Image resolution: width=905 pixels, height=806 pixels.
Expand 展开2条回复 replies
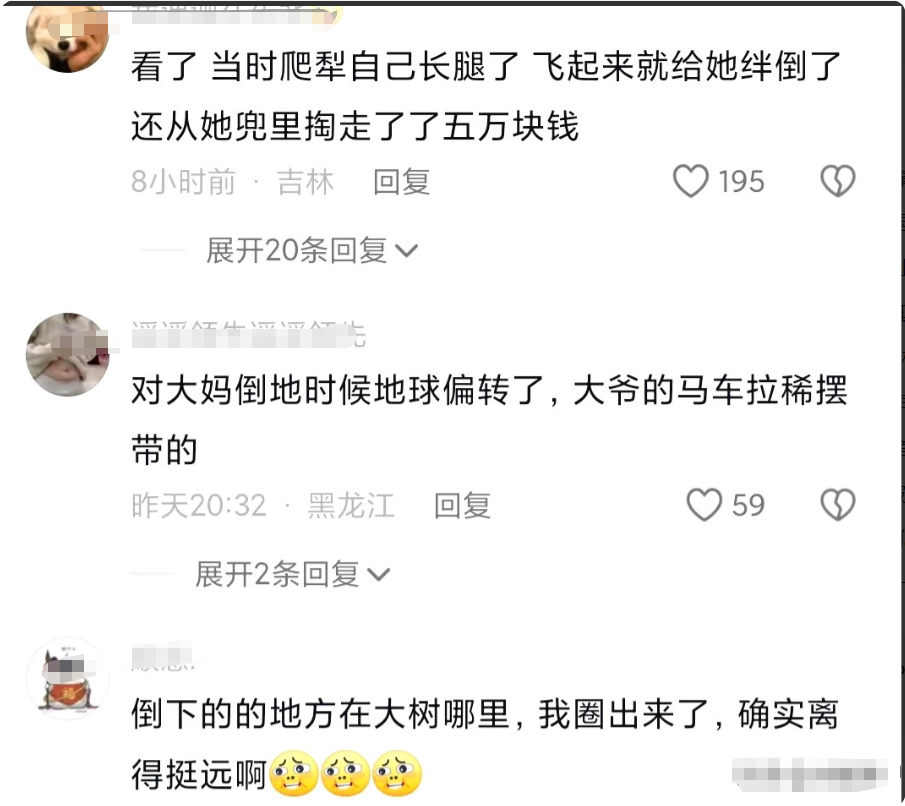293,574
